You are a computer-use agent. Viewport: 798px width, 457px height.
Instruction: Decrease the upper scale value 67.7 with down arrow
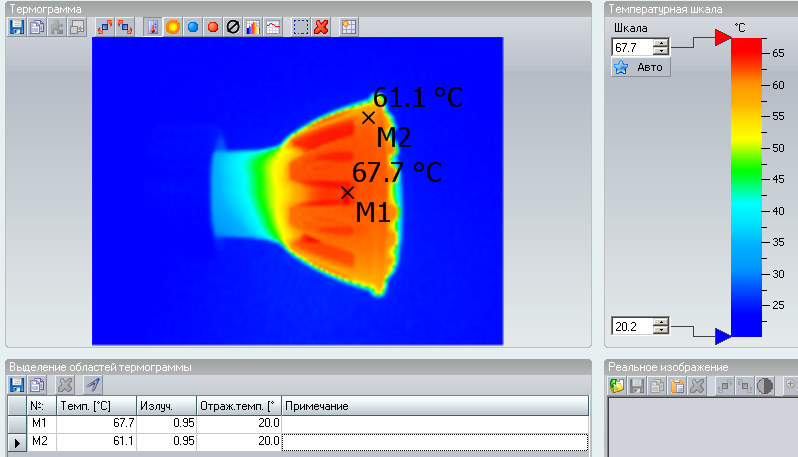(x=661, y=51)
